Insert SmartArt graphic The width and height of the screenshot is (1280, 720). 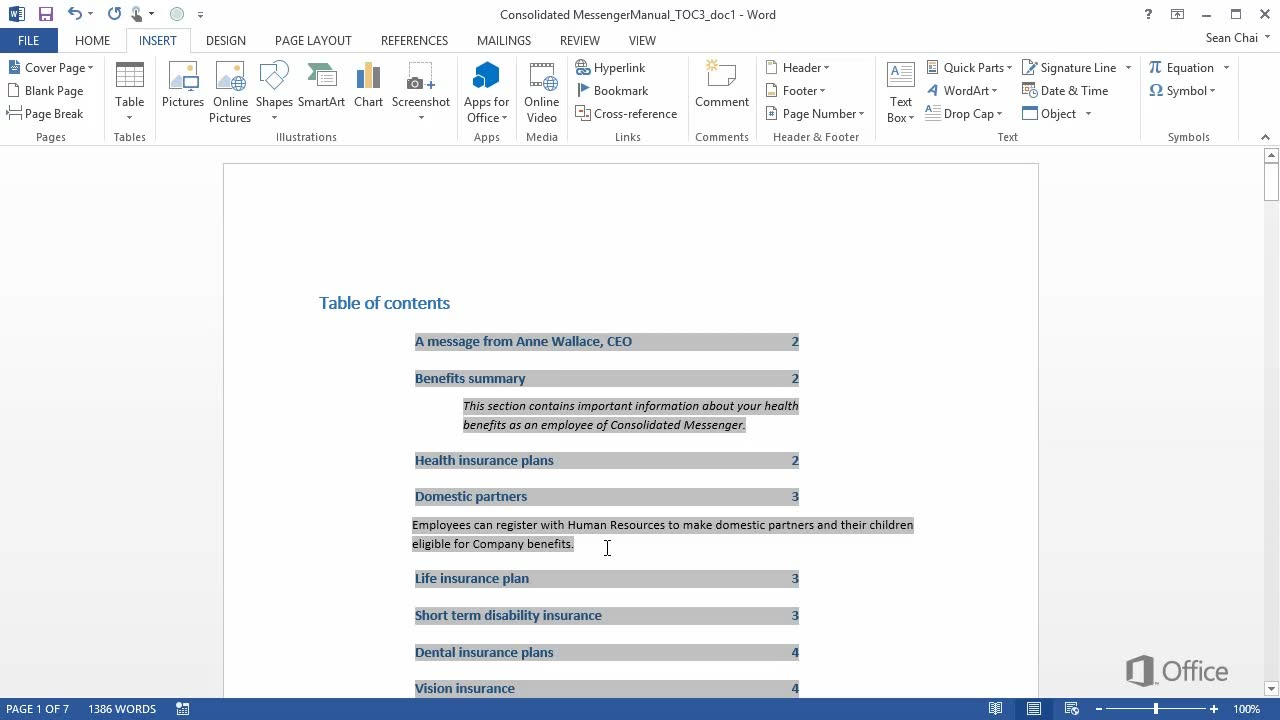pos(321,85)
